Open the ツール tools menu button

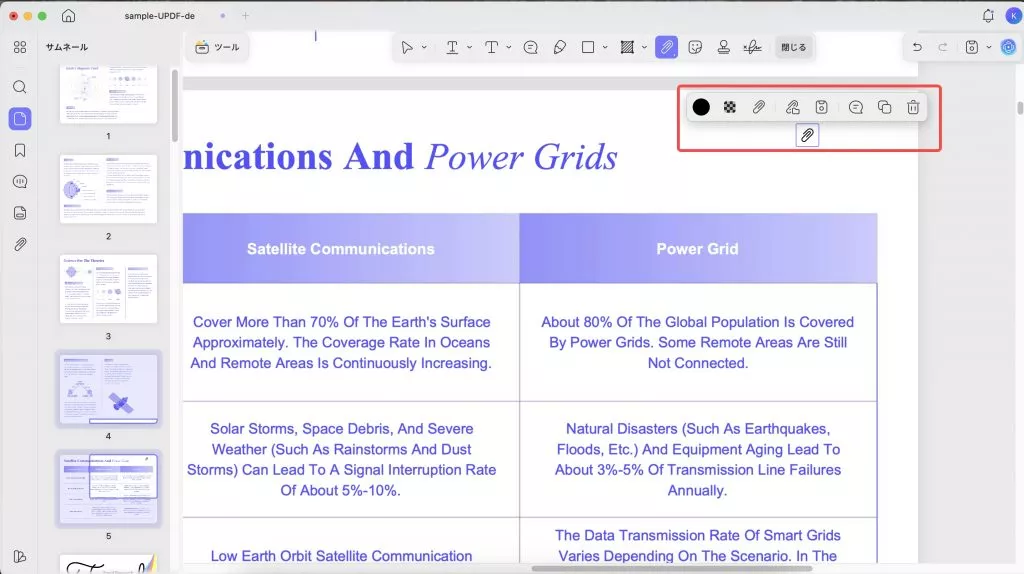(x=217, y=47)
